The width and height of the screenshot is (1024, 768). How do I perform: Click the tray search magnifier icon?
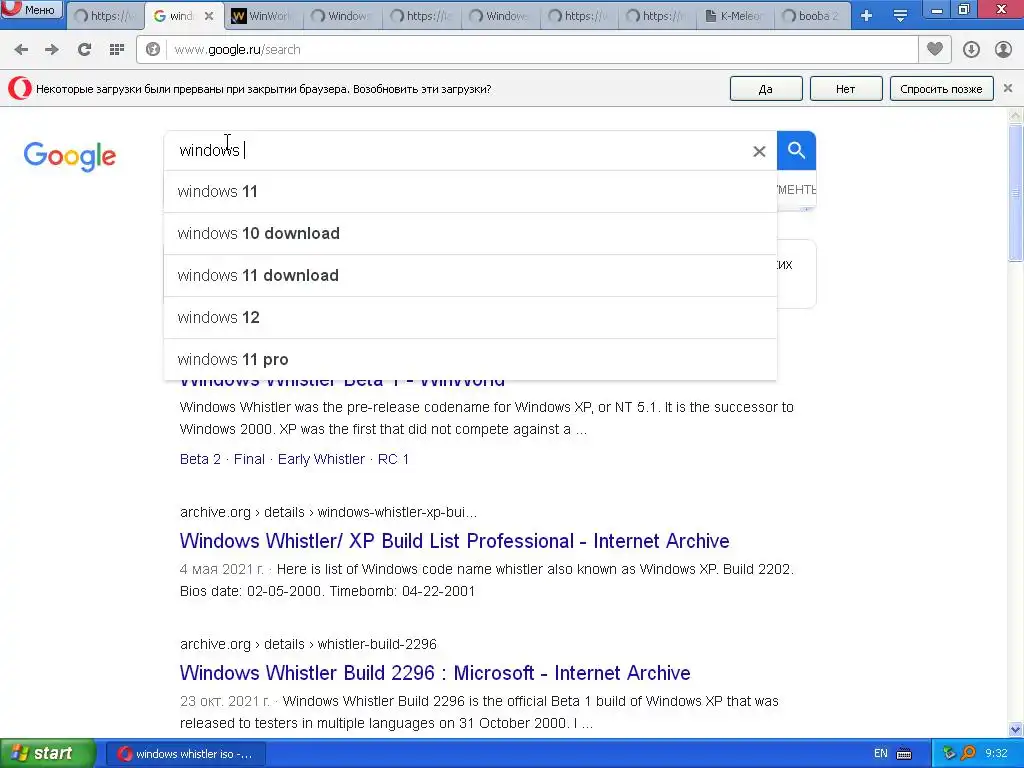(968, 754)
